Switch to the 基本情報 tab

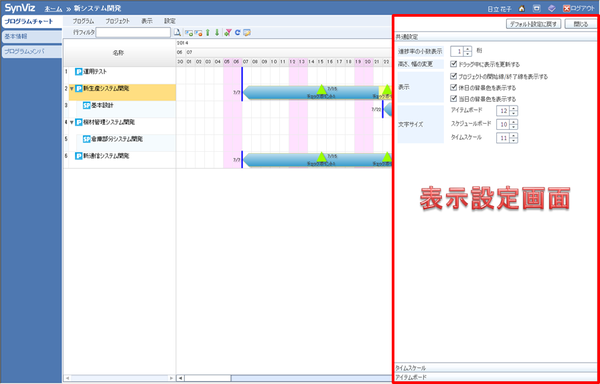31,37
